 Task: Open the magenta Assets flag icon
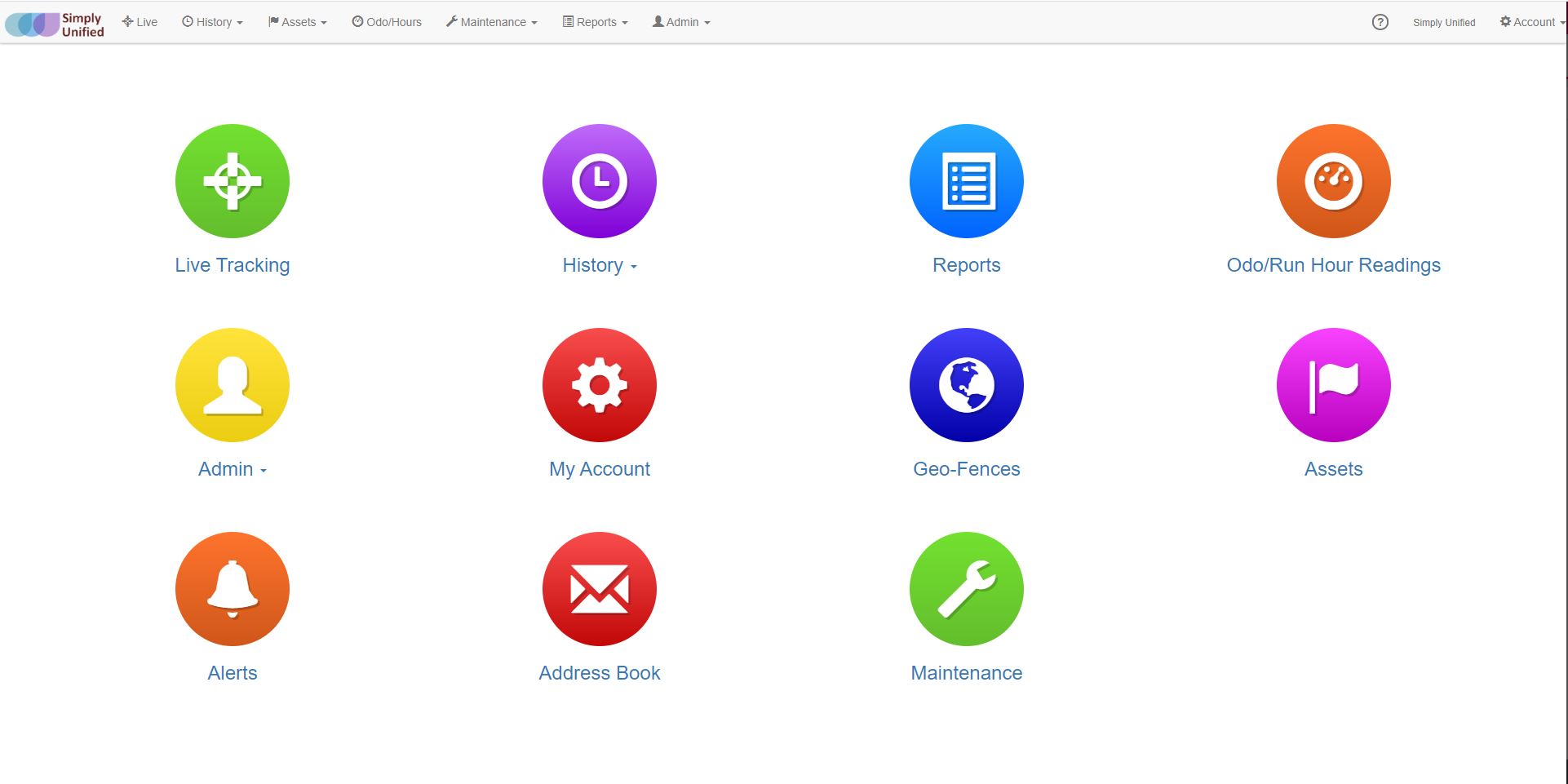pyautogui.click(x=1334, y=385)
